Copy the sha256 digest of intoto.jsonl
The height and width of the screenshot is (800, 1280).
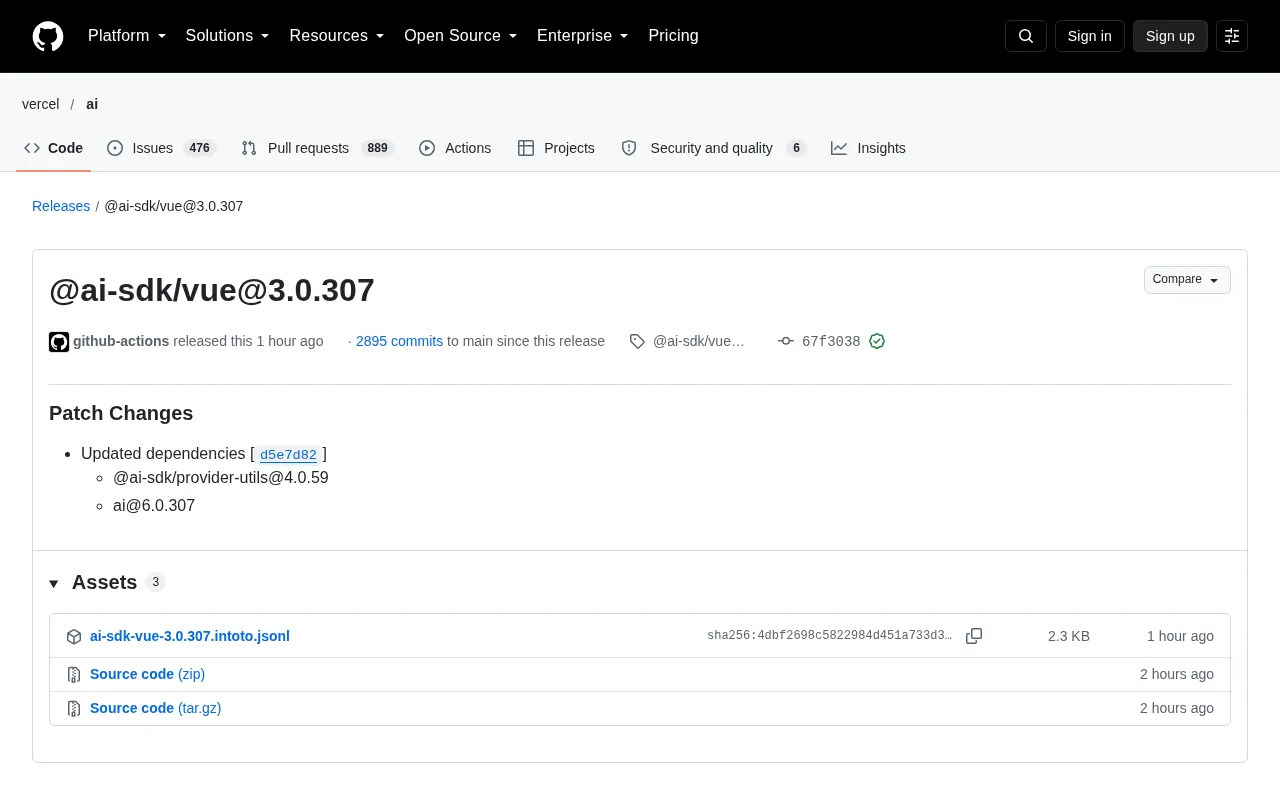click(974, 636)
